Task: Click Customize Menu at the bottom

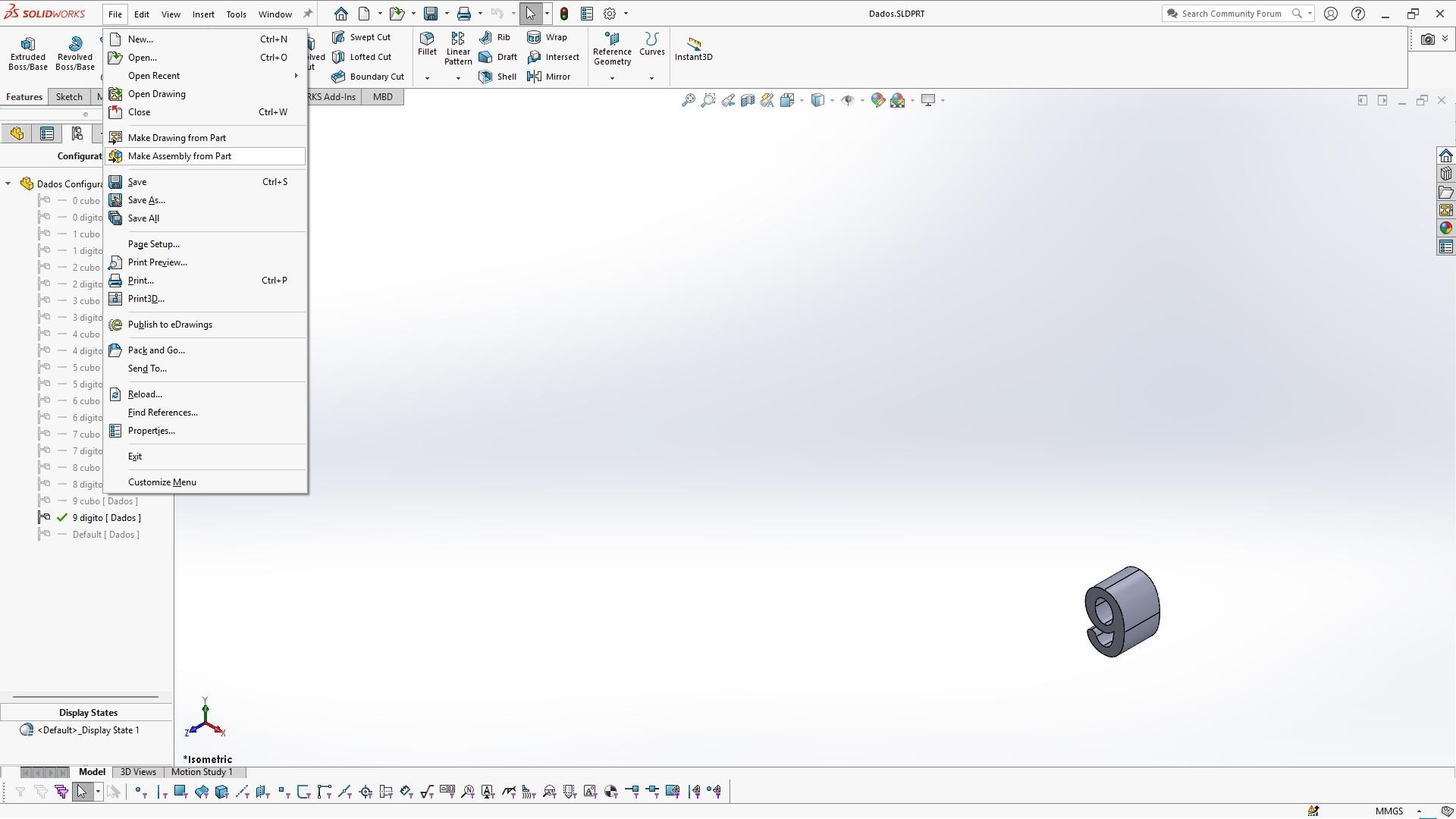Action: click(x=205, y=482)
